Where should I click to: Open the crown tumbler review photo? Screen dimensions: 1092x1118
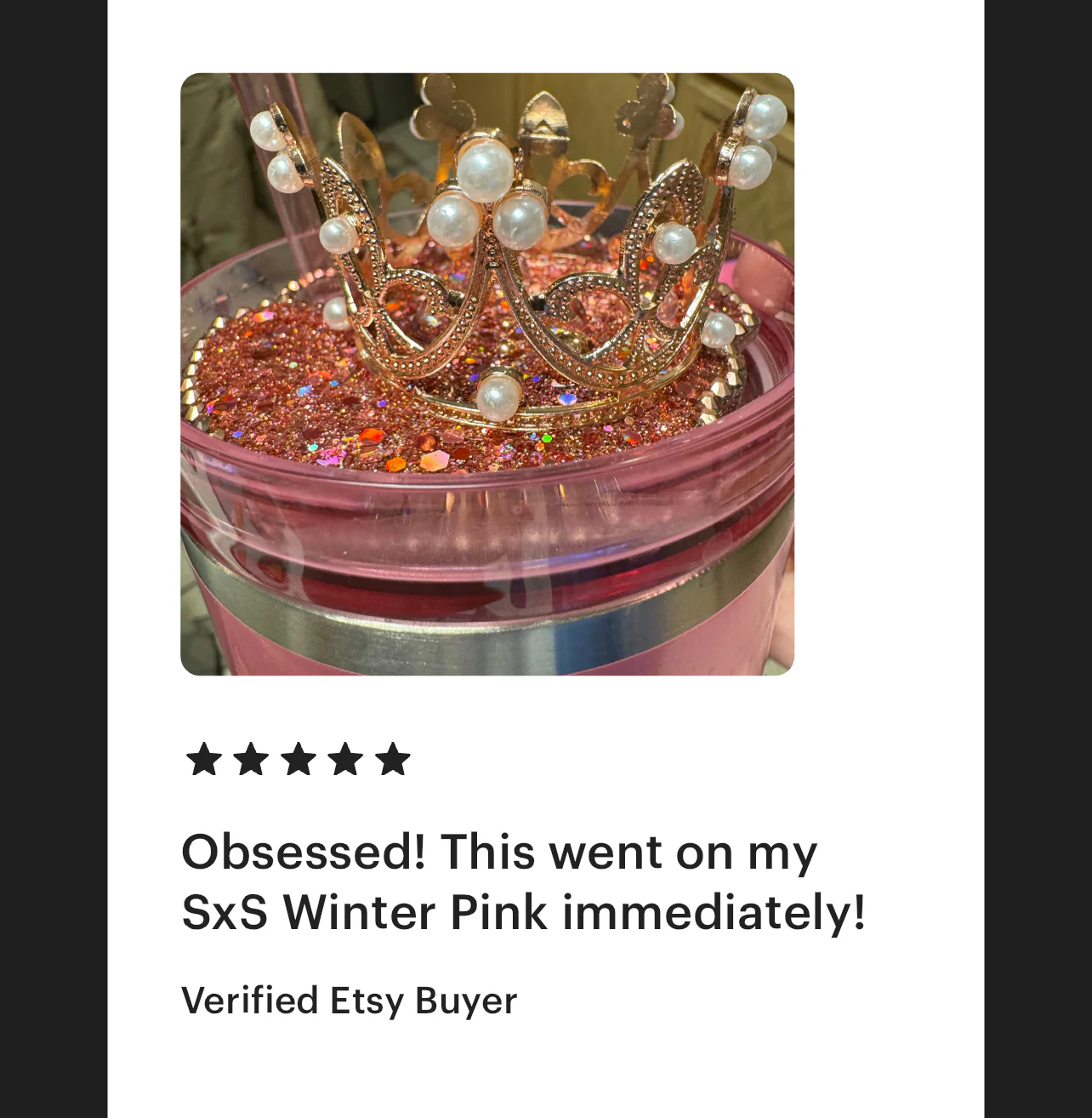pos(487,374)
